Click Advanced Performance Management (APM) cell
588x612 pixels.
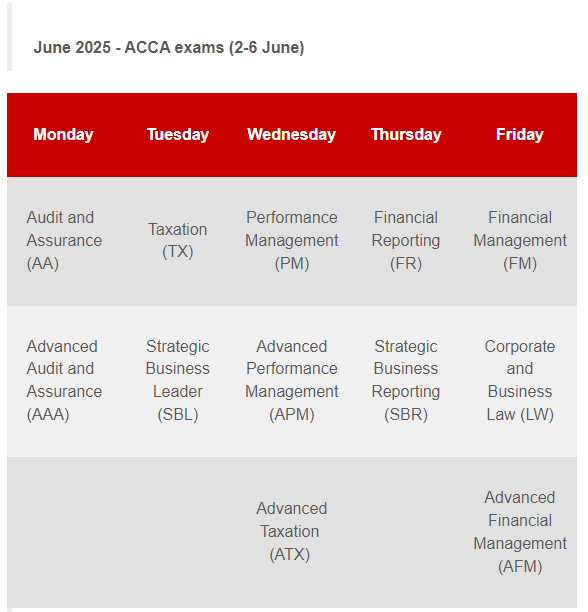click(291, 381)
